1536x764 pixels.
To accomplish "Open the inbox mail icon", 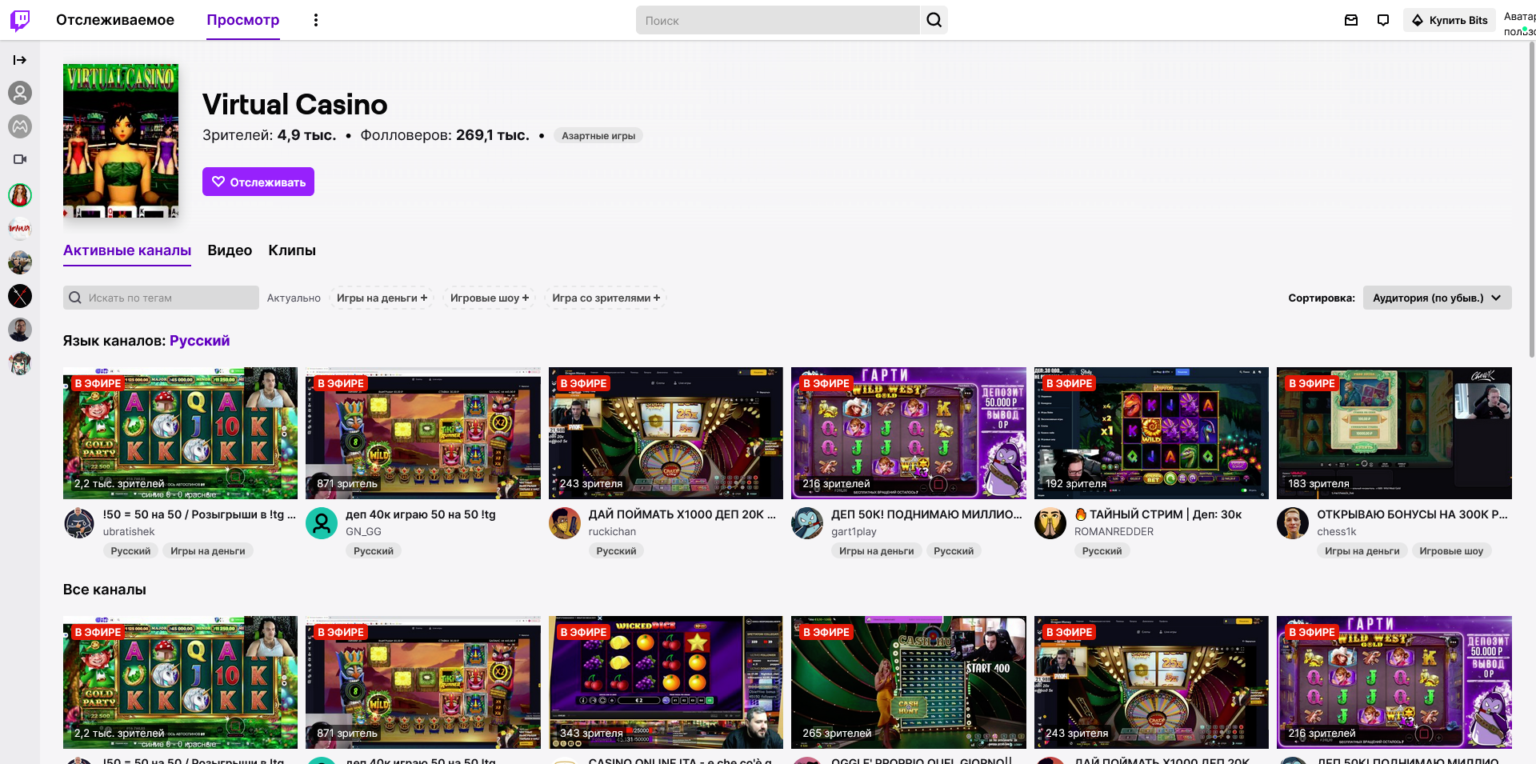I will click(x=1351, y=20).
